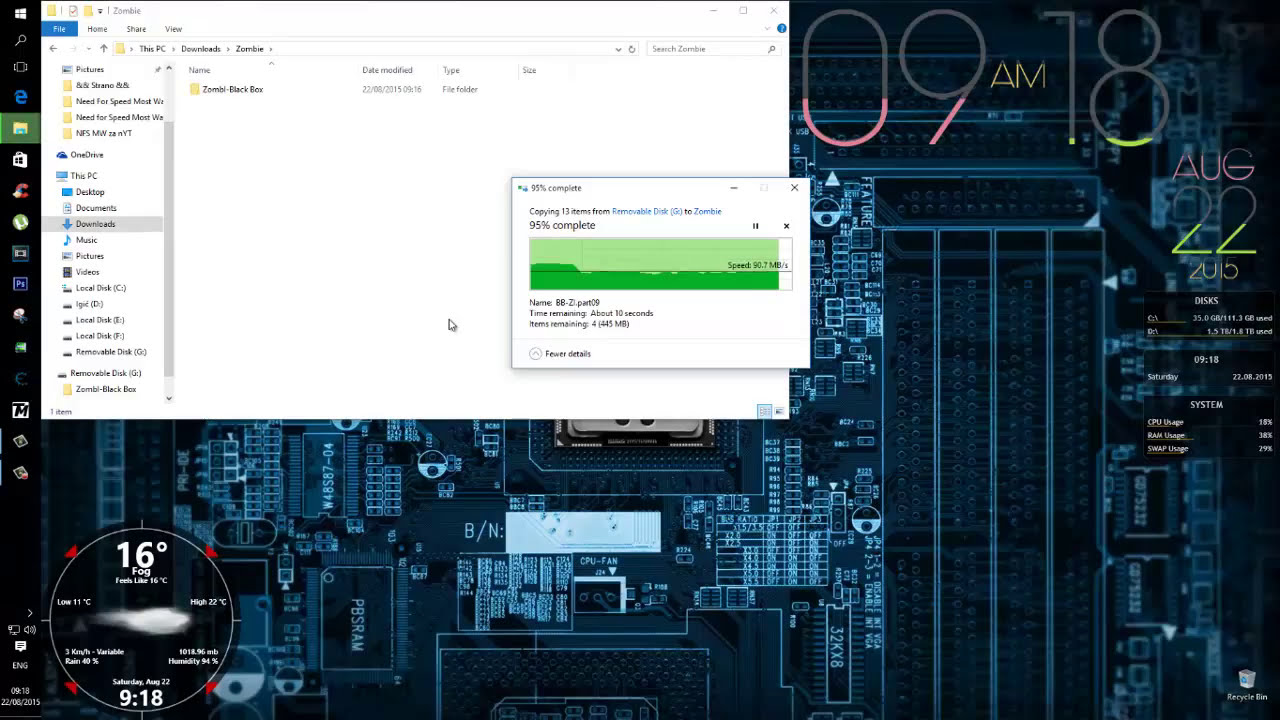Viewport: 1280px width, 720px height.
Task: Click the green copy progress graph
Action: (x=660, y=264)
